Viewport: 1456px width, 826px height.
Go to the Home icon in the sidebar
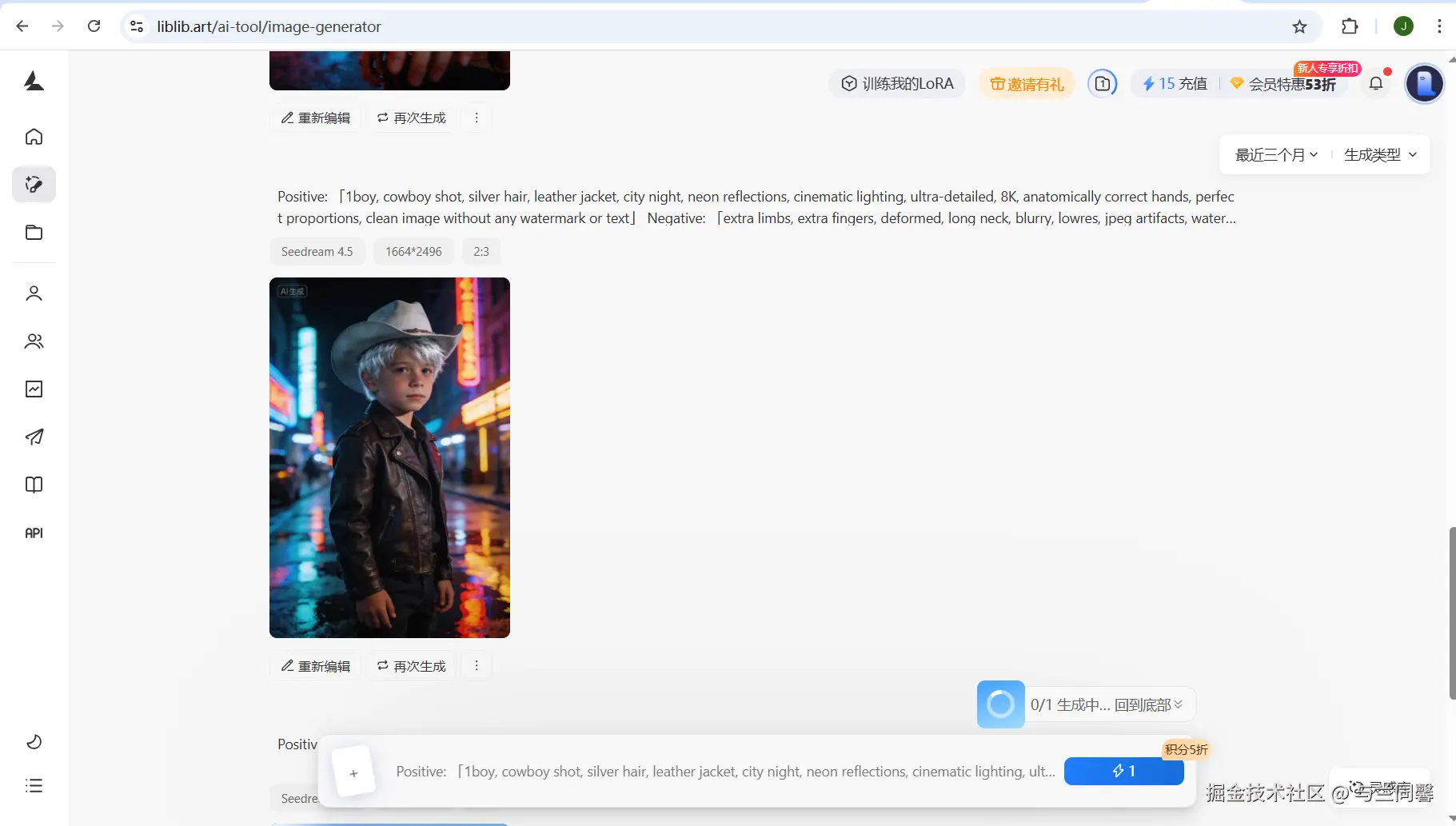[x=34, y=137]
